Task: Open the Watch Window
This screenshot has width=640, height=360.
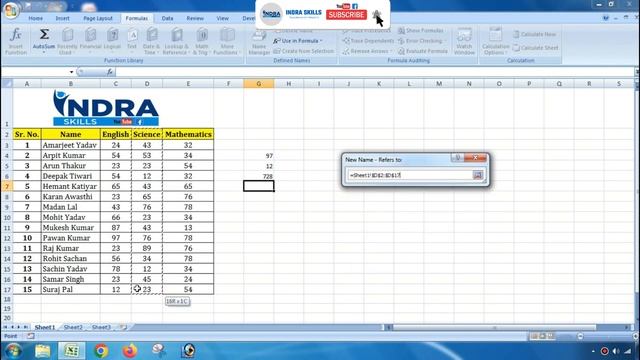Action: pyautogui.click(x=464, y=41)
